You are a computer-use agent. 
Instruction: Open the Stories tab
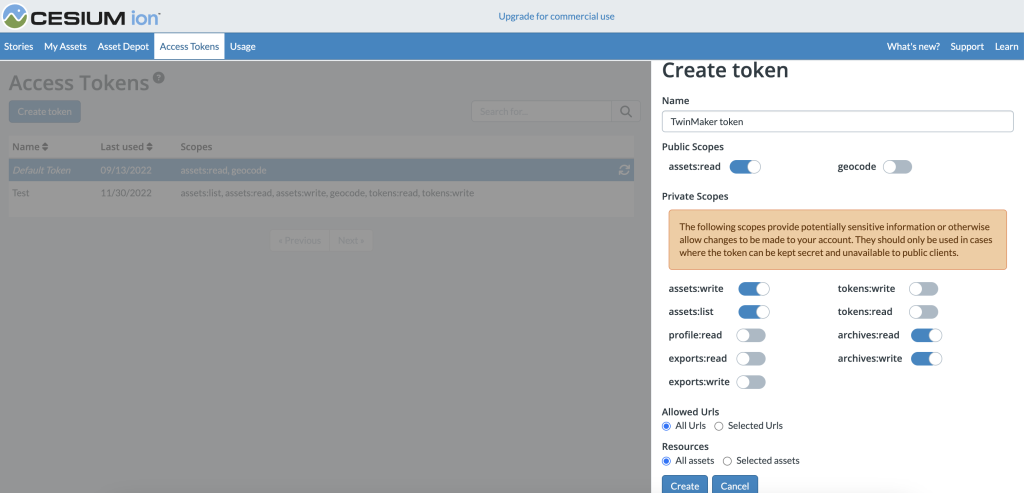[18, 46]
